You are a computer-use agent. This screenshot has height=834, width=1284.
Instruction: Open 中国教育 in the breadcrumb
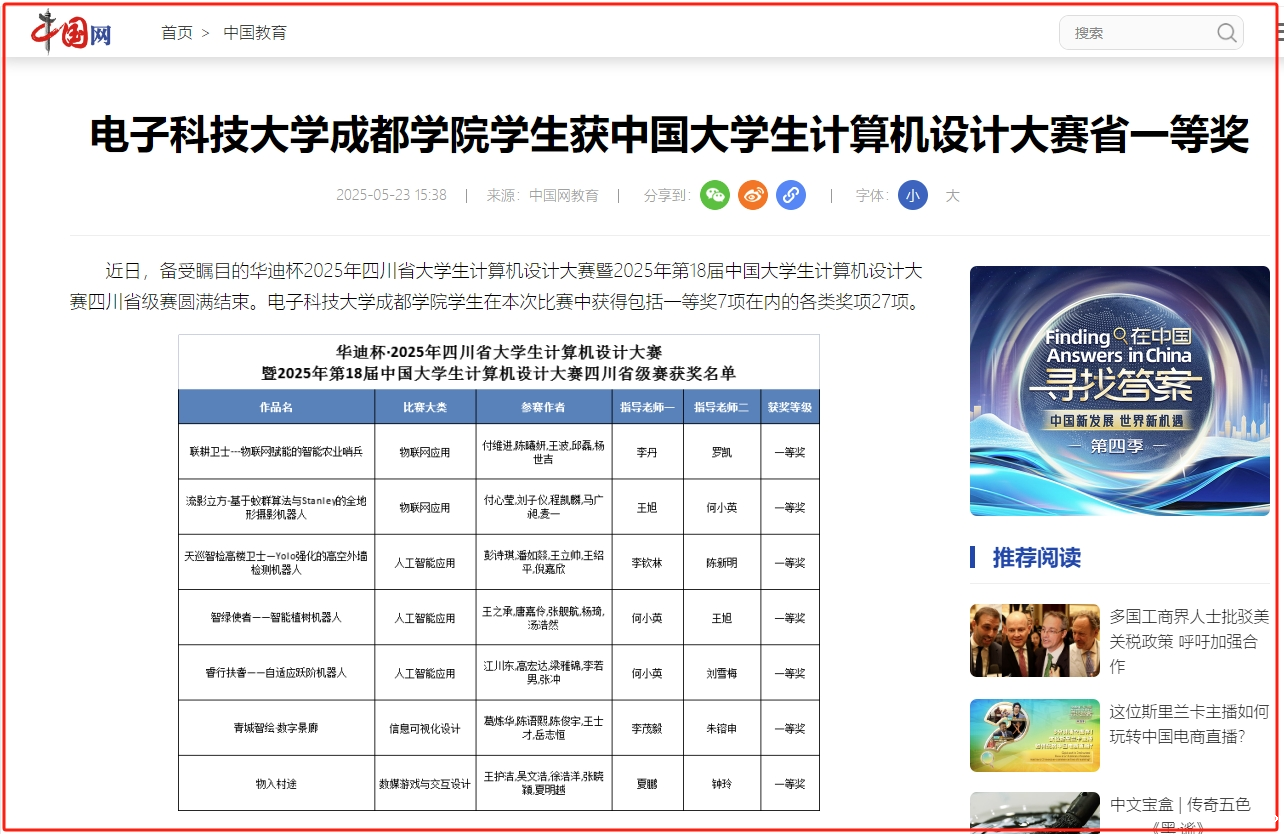(255, 33)
